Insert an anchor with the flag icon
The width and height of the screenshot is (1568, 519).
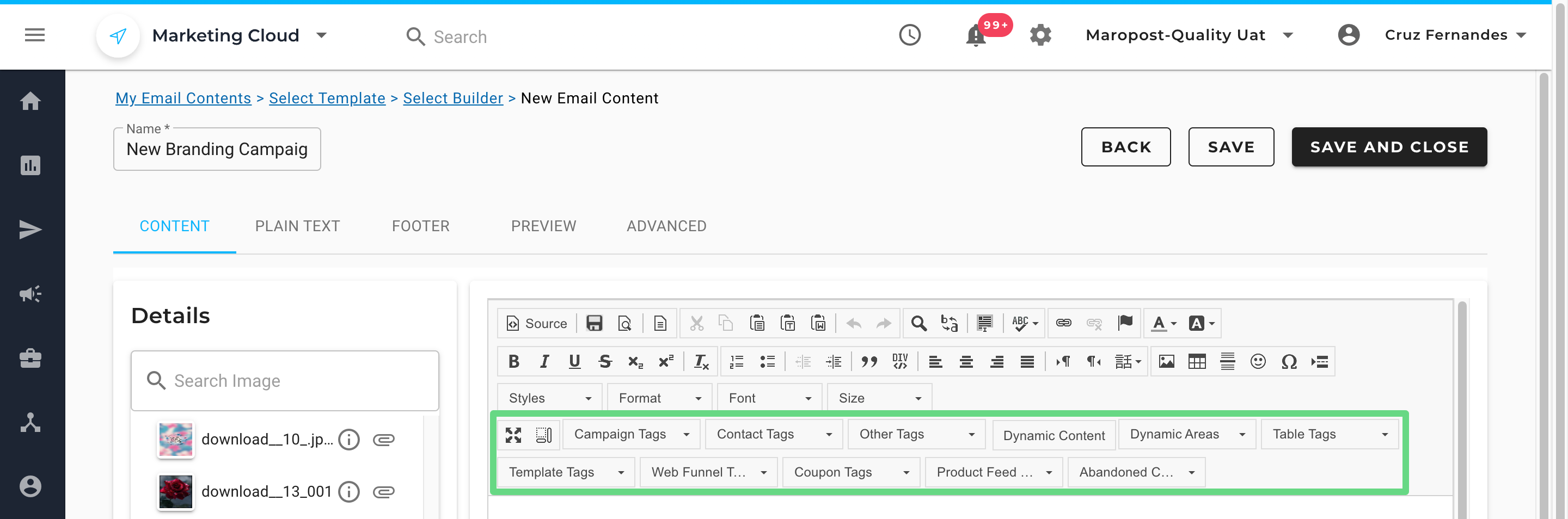click(1125, 323)
